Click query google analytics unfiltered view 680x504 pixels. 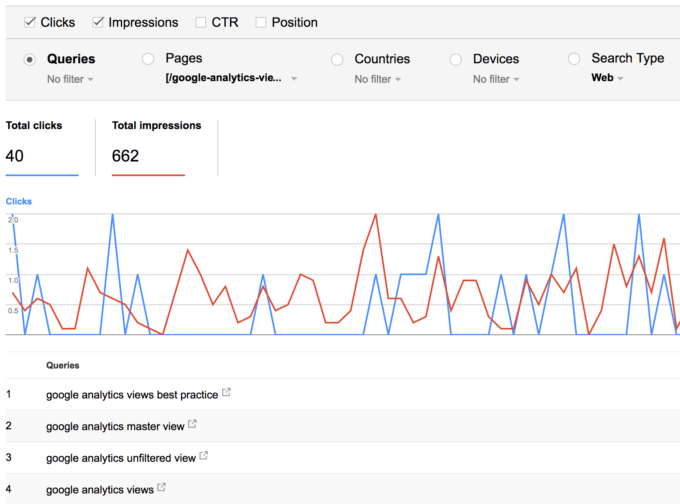(x=121, y=458)
